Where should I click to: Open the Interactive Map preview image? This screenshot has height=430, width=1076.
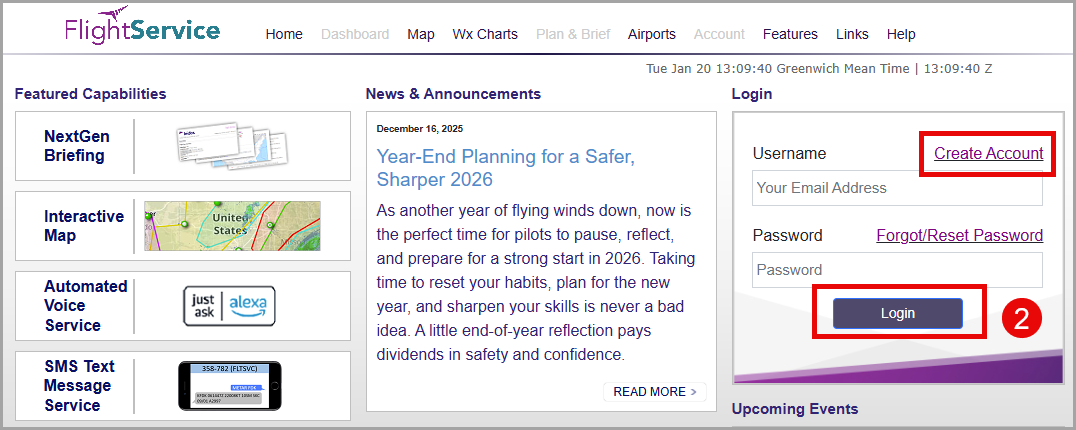click(x=232, y=225)
